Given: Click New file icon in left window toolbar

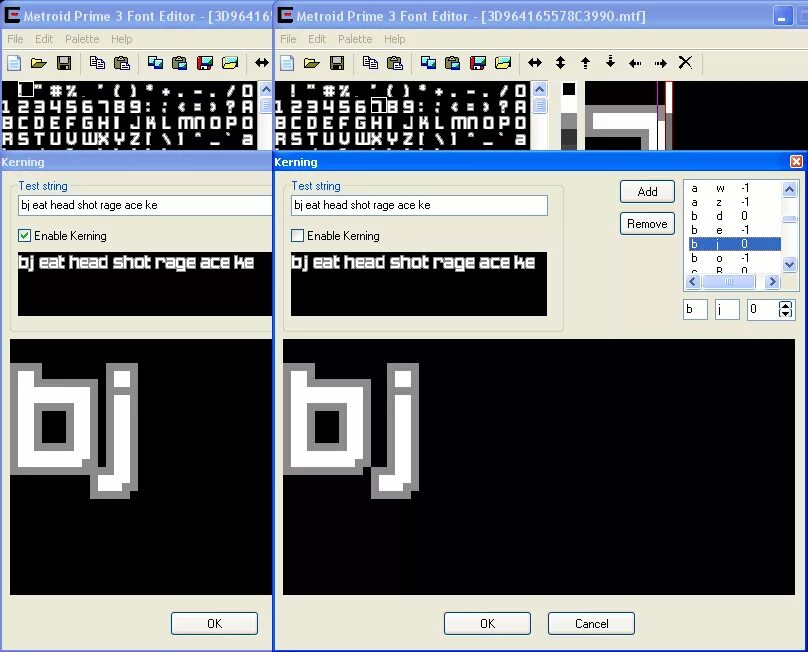Looking at the screenshot, I should 14,63.
